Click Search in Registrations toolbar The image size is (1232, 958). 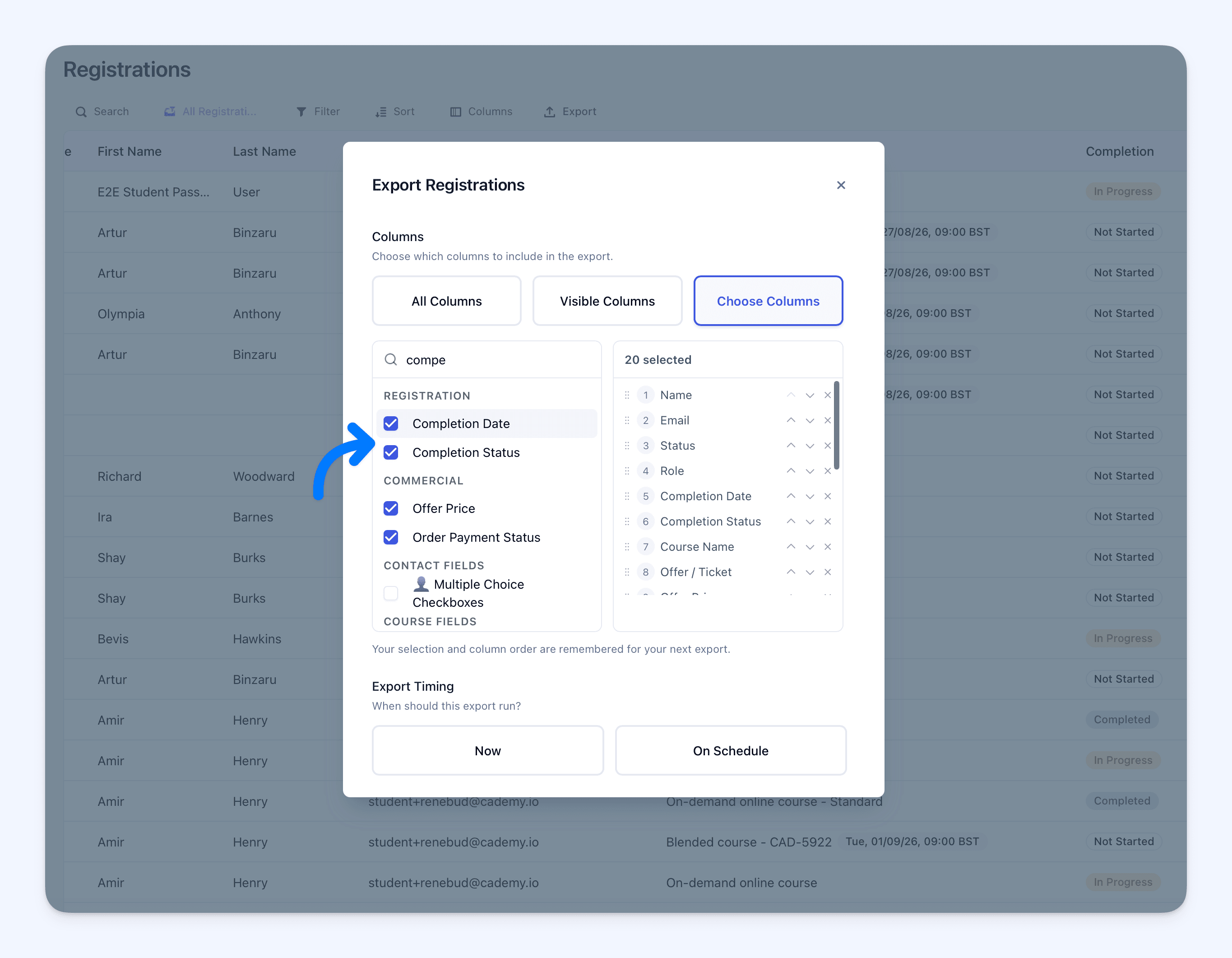click(x=102, y=112)
